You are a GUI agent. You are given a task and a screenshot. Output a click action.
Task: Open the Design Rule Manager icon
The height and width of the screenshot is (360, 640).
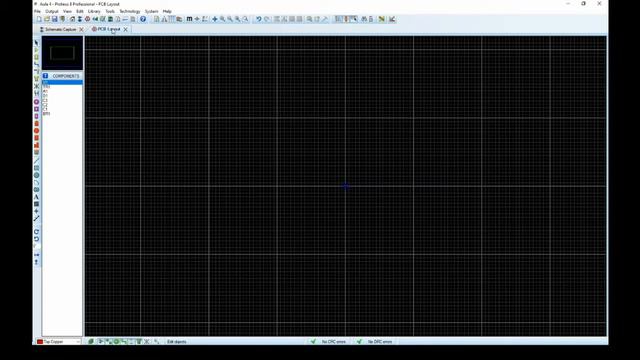(x=392, y=19)
